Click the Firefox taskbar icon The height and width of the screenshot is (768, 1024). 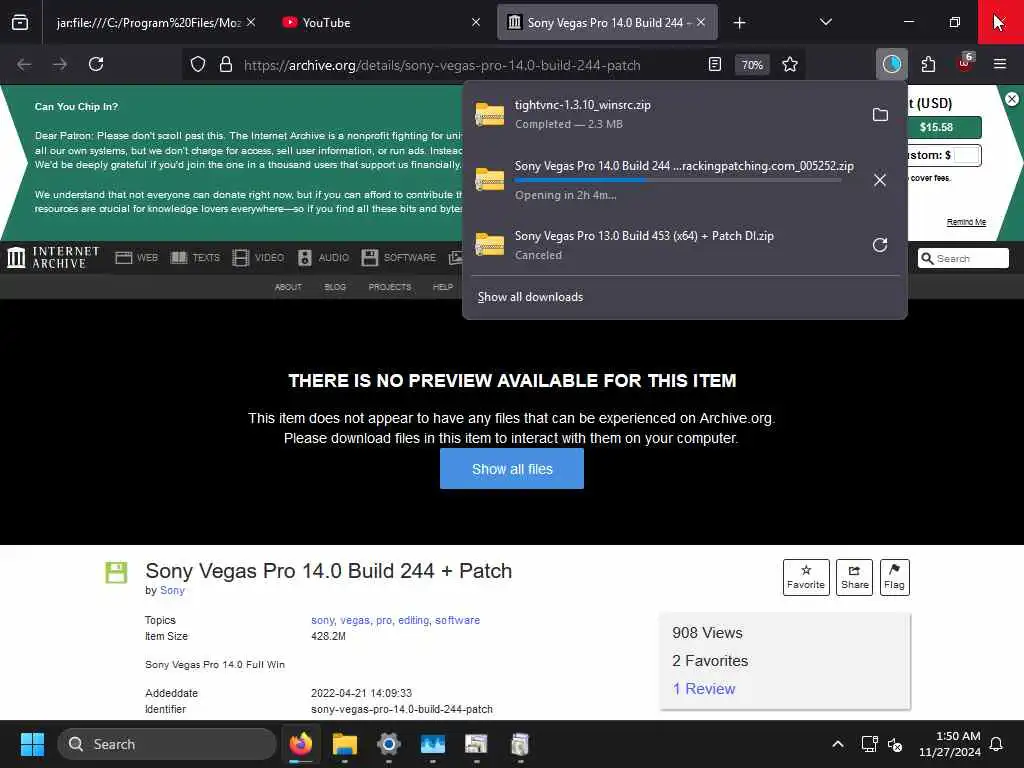coord(301,744)
